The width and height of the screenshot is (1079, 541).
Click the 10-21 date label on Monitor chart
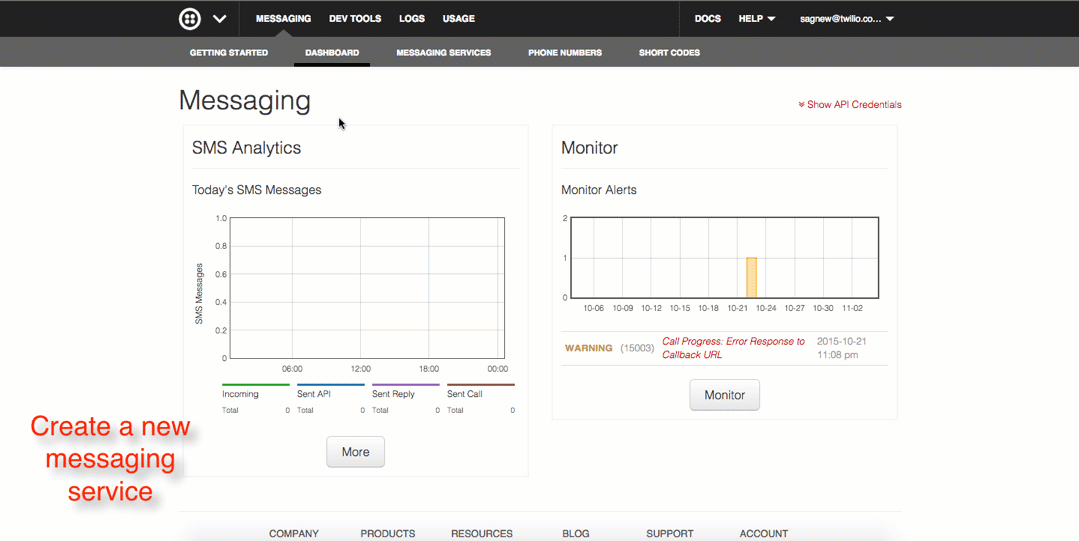[x=737, y=308]
